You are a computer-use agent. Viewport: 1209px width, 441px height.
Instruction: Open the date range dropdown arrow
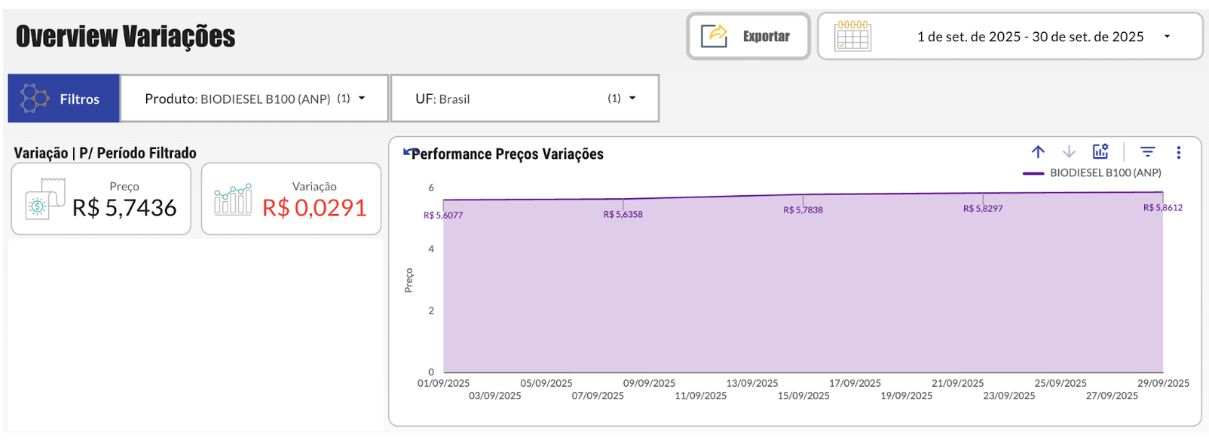[1166, 37]
